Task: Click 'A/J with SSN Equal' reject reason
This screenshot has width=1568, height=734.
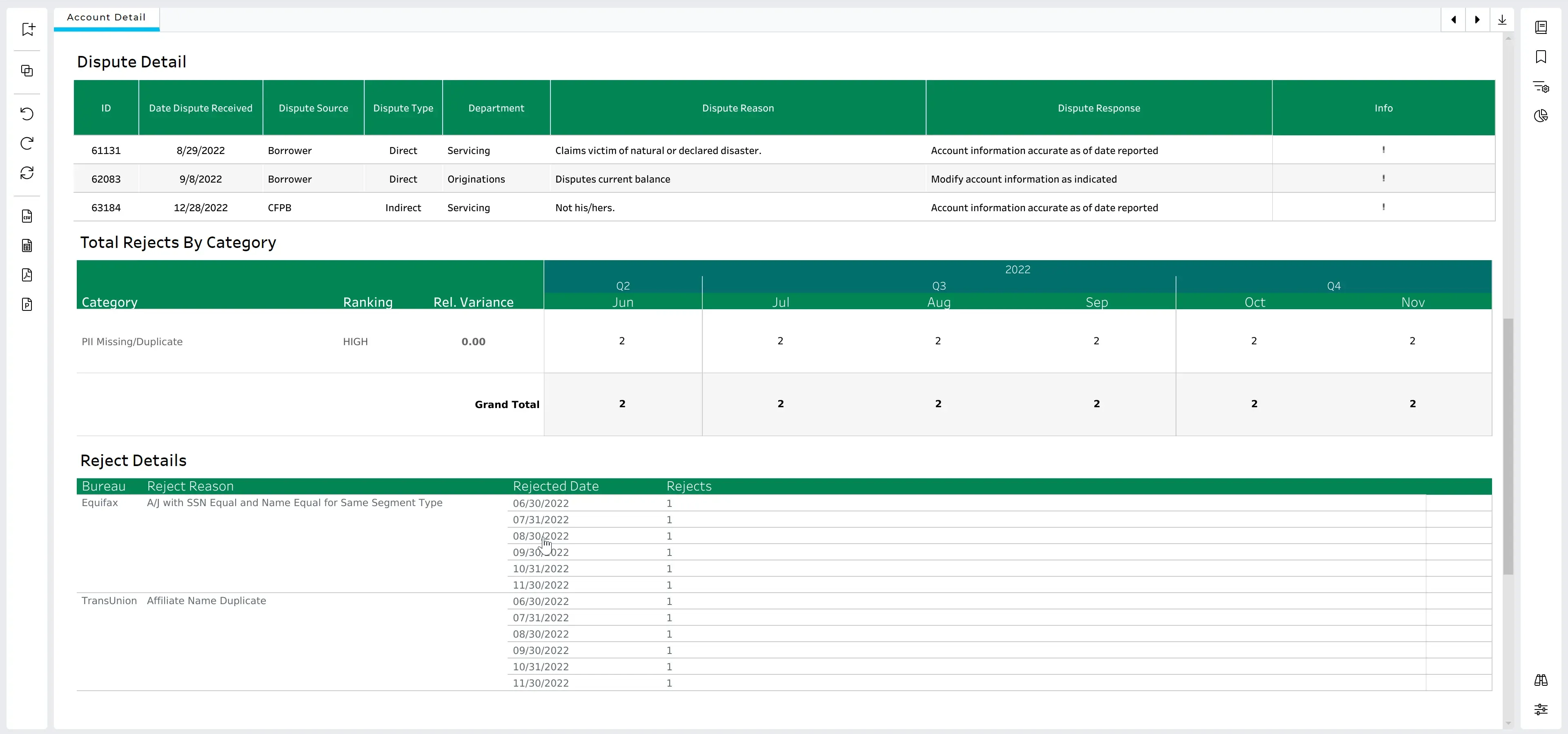Action: 294,502
